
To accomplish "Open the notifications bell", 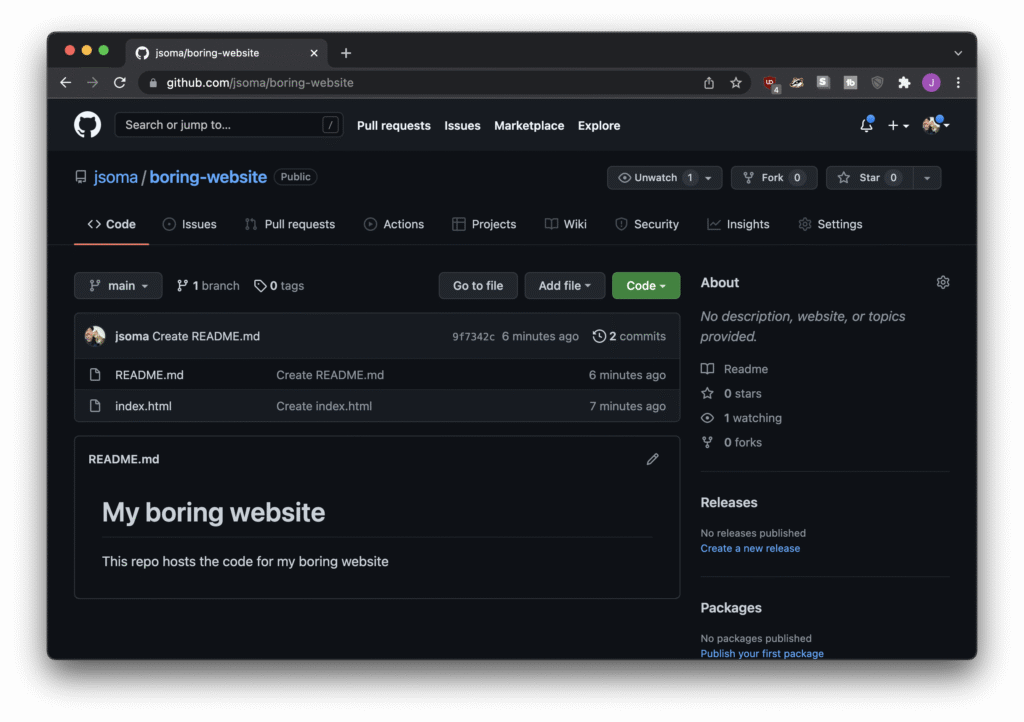I will (x=866, y=125).
